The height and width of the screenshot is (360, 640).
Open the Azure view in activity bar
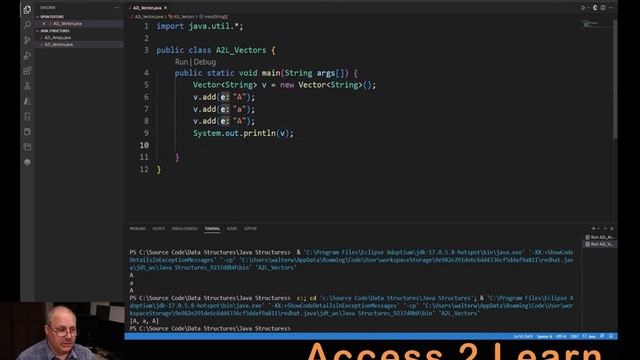click(x=27, y=101)
